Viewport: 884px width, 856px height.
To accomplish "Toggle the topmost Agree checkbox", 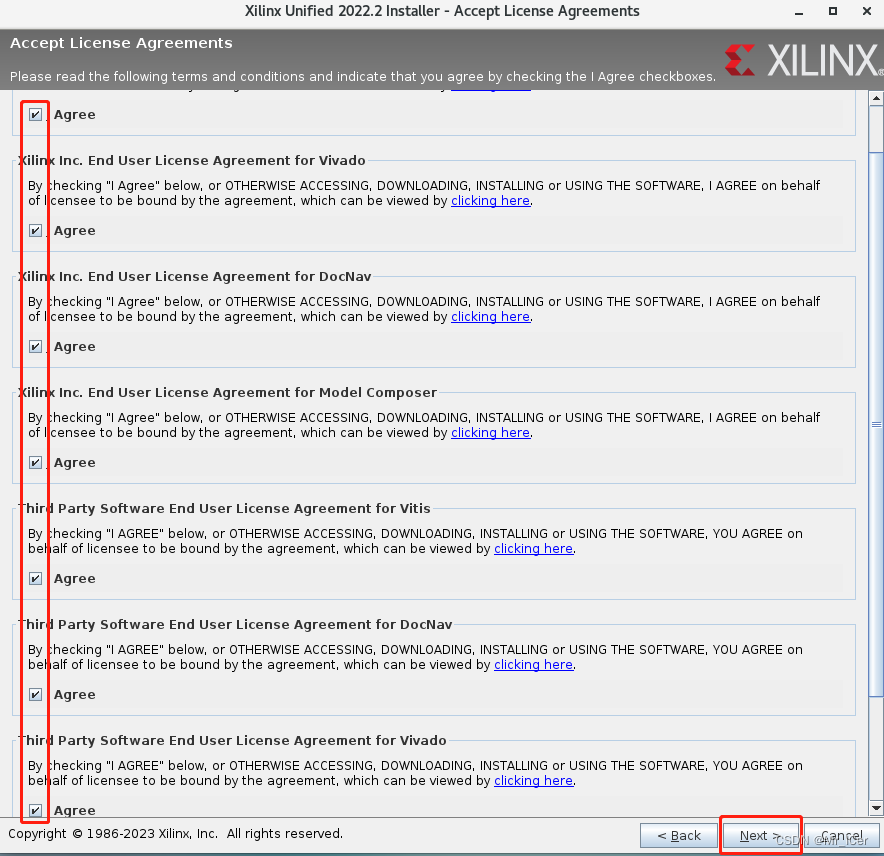I will point(35,114).
